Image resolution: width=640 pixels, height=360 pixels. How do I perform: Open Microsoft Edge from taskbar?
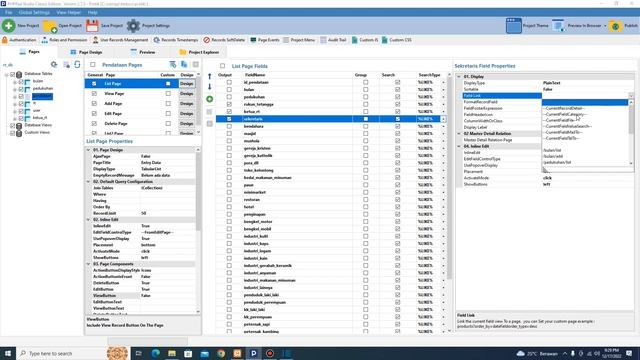pyautogui.click(x=156, y=353)
